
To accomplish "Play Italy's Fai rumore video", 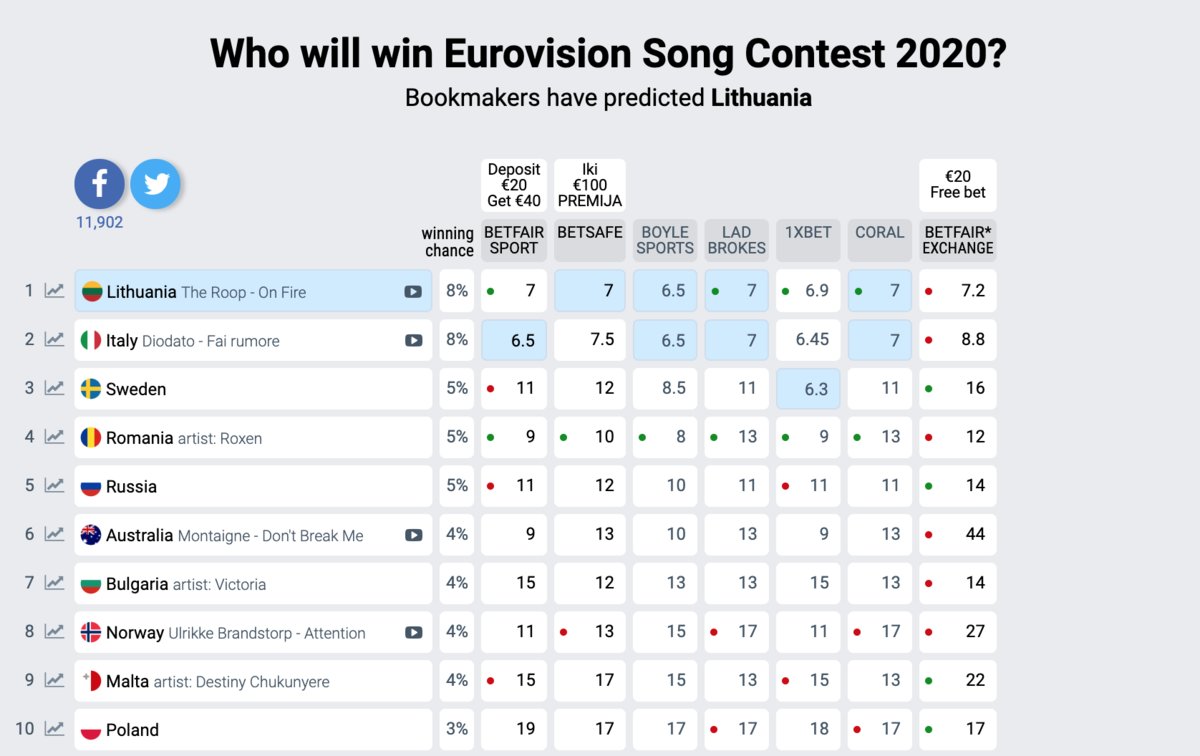I will pyautogui.click(x=413, y=340).
